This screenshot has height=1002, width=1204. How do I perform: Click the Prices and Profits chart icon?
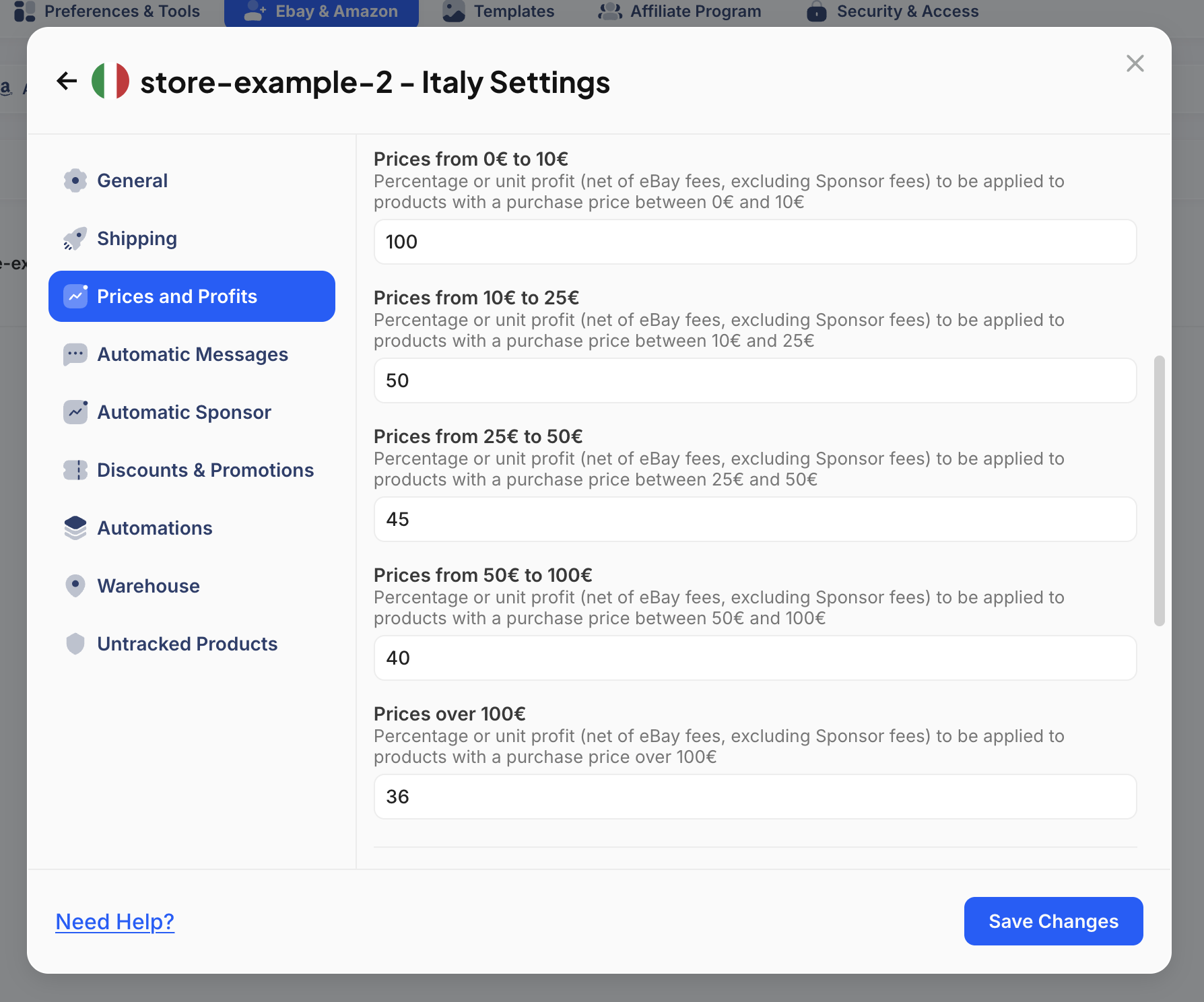(75, 296)
